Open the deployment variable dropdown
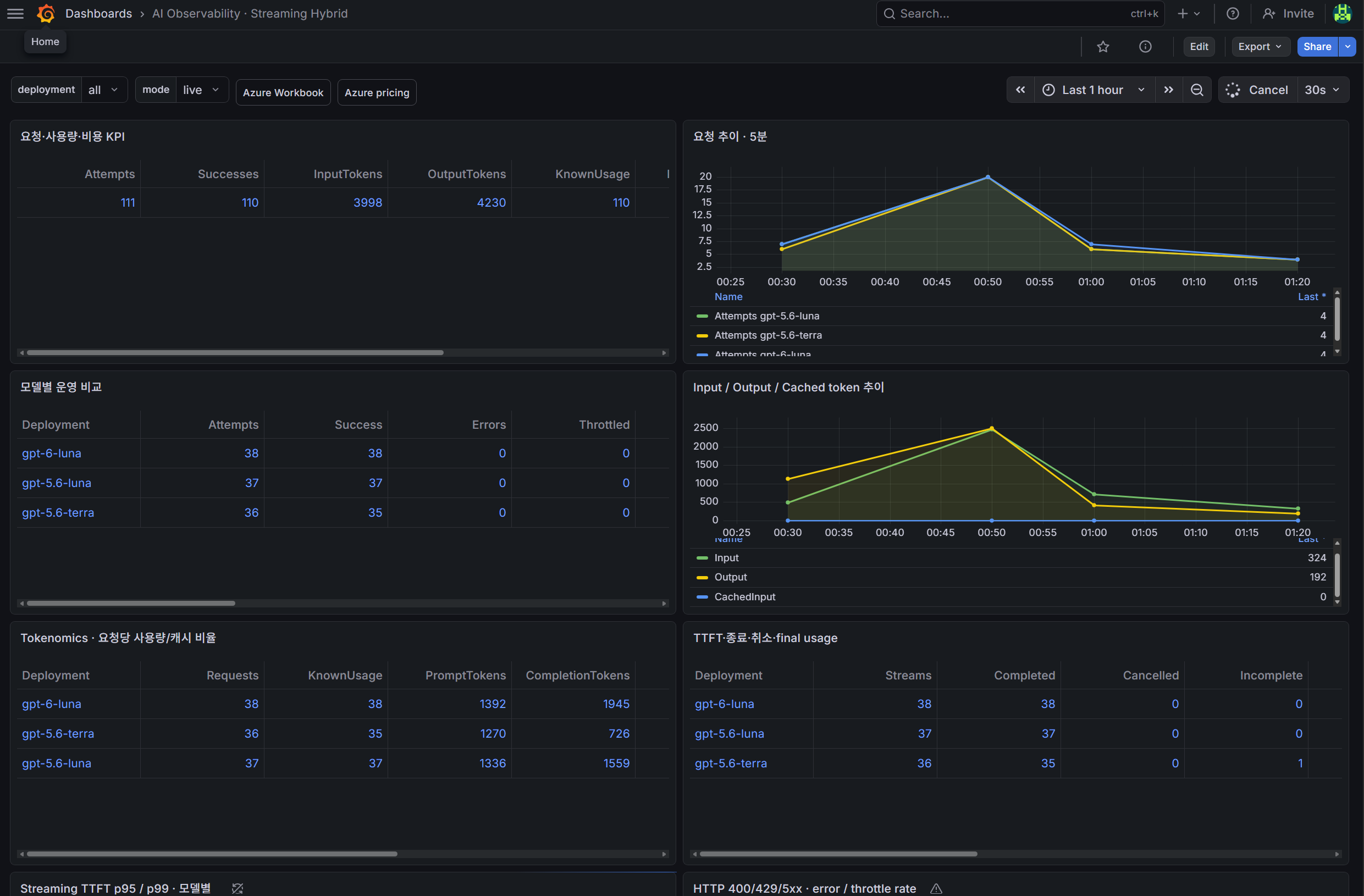 [x=104, y=90]
